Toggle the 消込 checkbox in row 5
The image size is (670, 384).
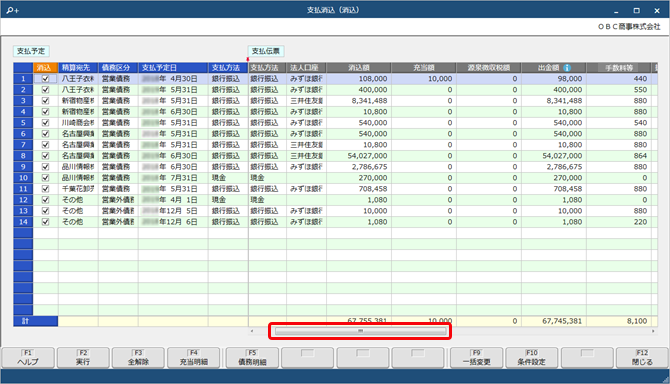(45, 123)
